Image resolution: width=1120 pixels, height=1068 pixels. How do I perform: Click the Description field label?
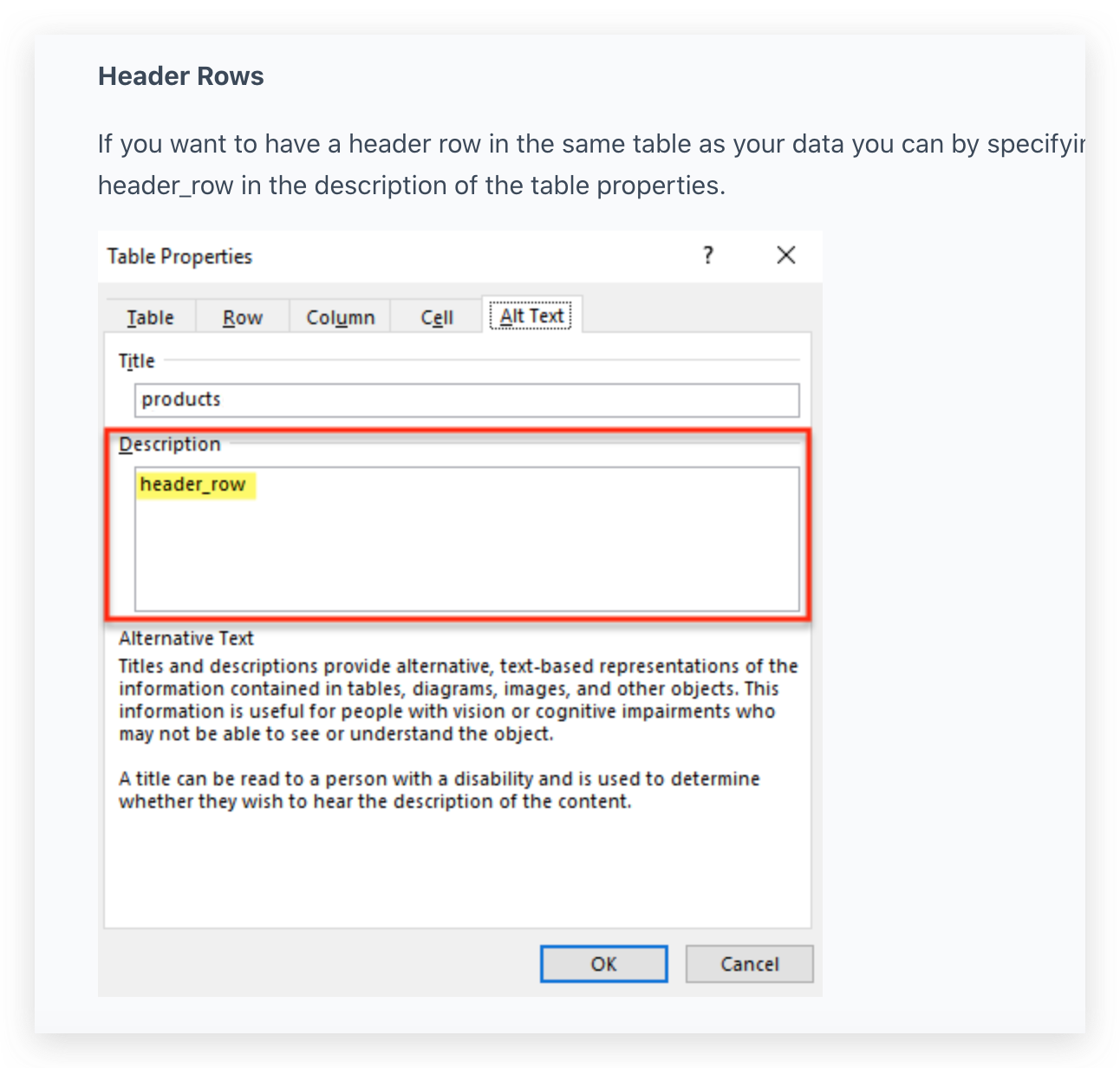170,444
